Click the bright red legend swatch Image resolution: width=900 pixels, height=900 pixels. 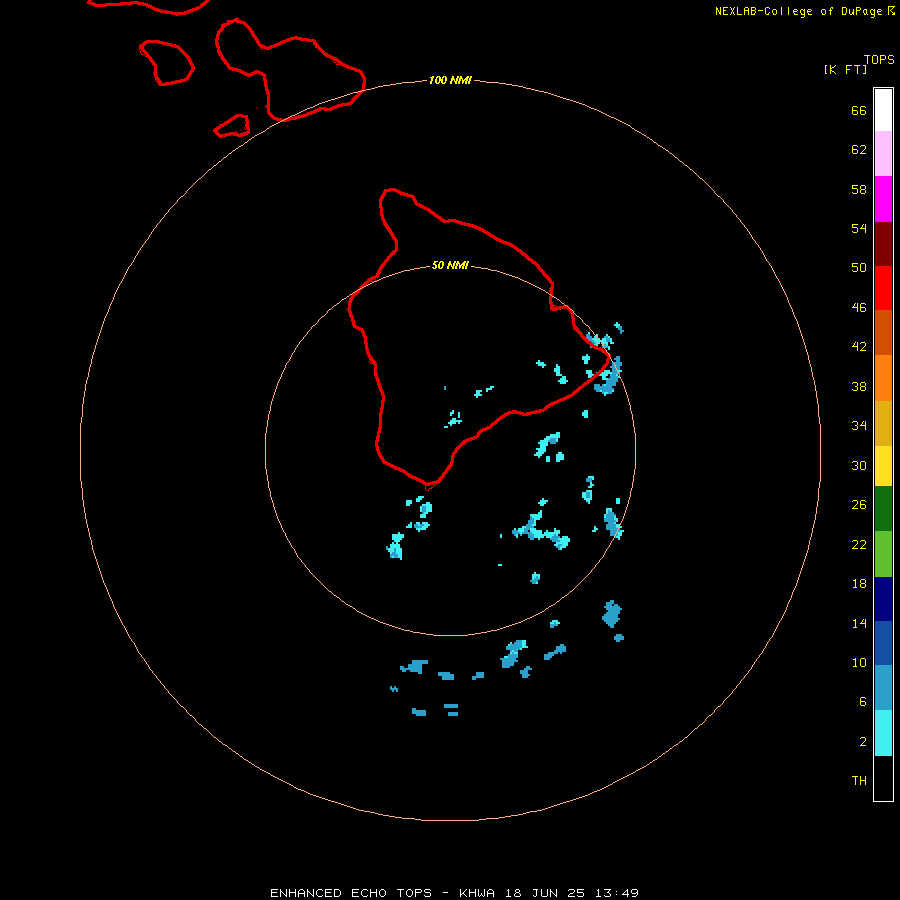[x=883, y=288]
